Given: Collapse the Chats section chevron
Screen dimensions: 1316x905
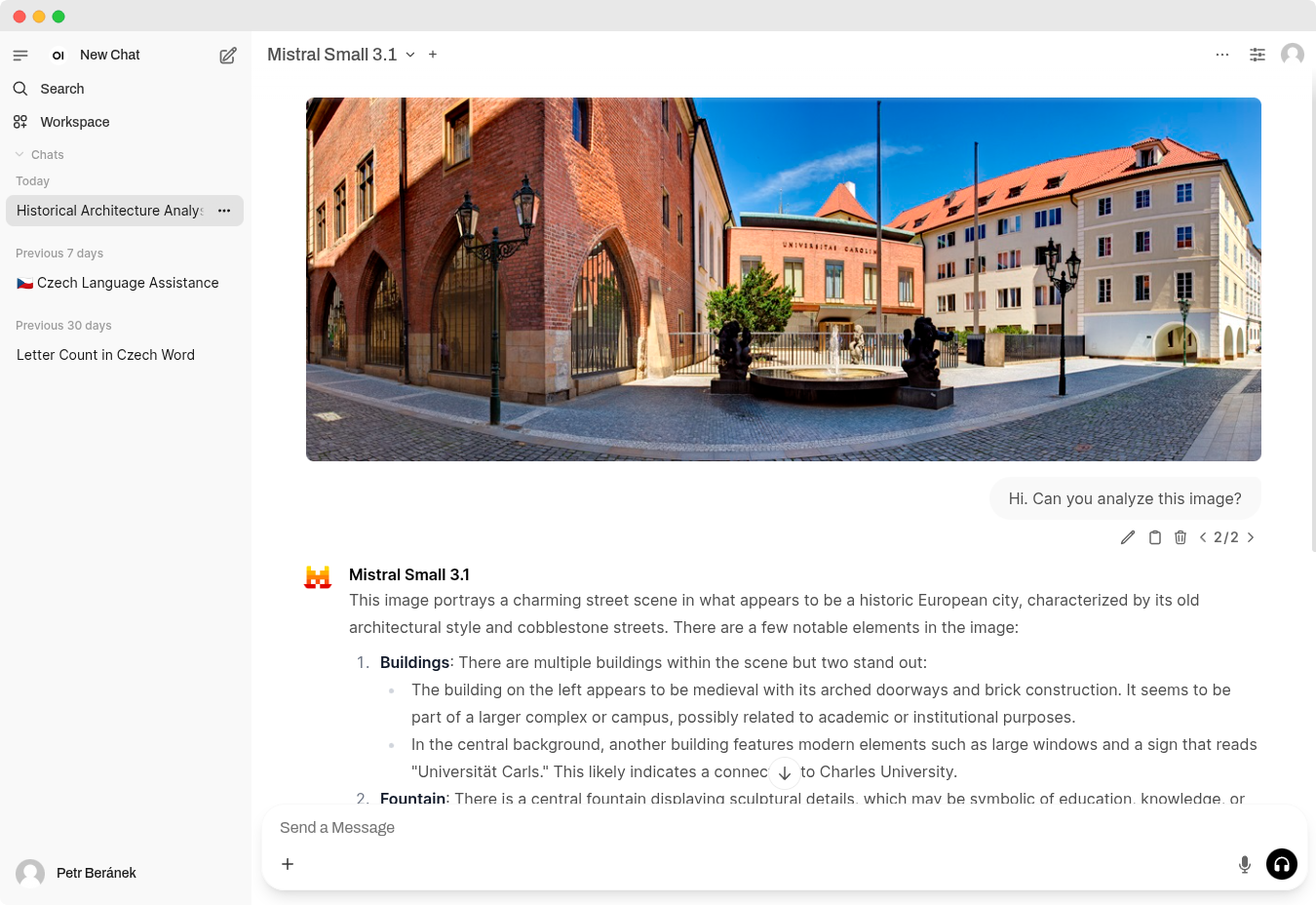Looking at the screenshot, I should 19,155.
